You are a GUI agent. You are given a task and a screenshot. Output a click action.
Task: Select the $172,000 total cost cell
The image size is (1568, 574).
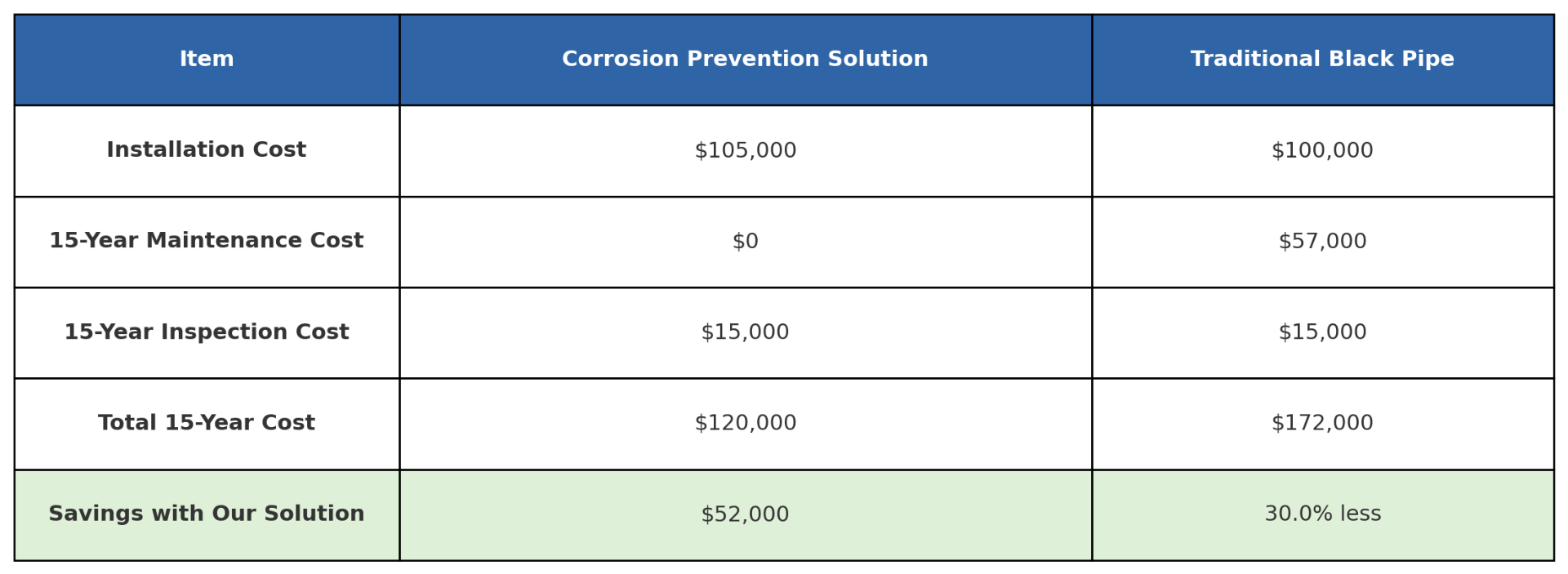pyautogui.click(x=1322, y=423)
